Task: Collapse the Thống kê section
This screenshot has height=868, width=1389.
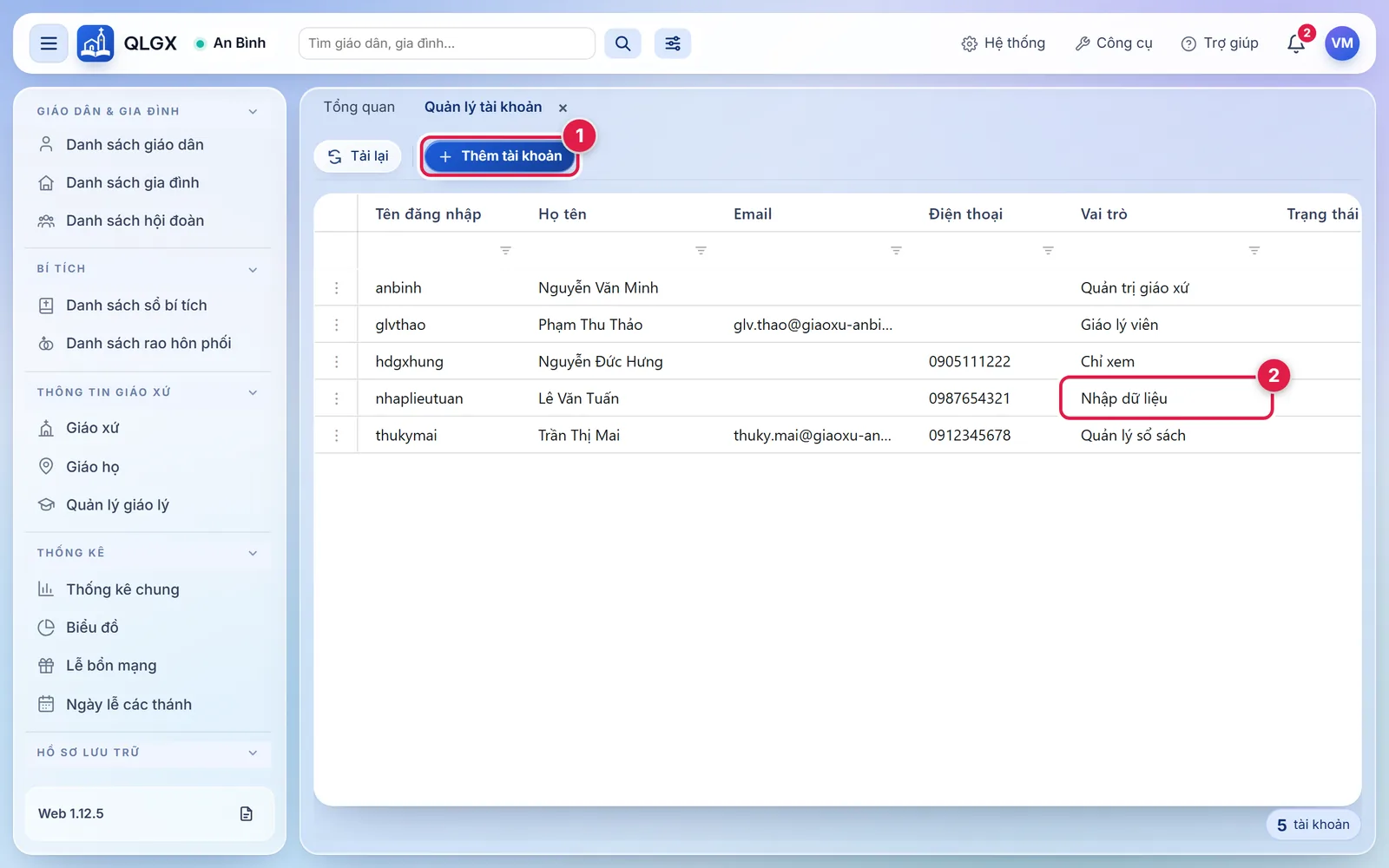Action: [253, 553]
